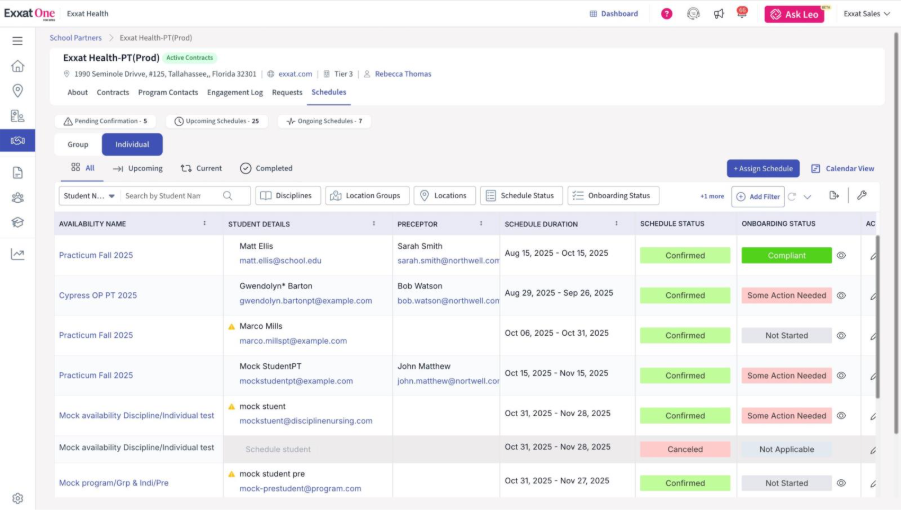Open the Student Name search-type dropdown
901x510 pixels.
[x=89, y=196]
